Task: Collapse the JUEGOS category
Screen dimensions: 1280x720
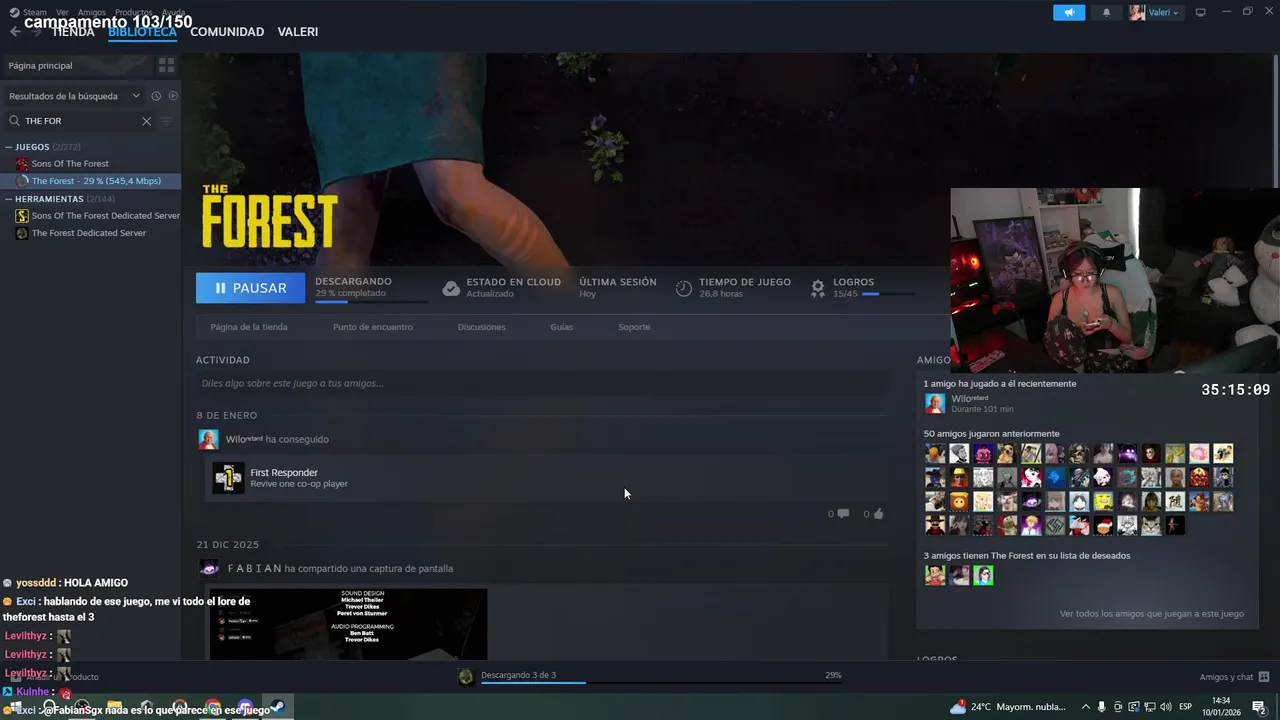Action: point(9,147)
